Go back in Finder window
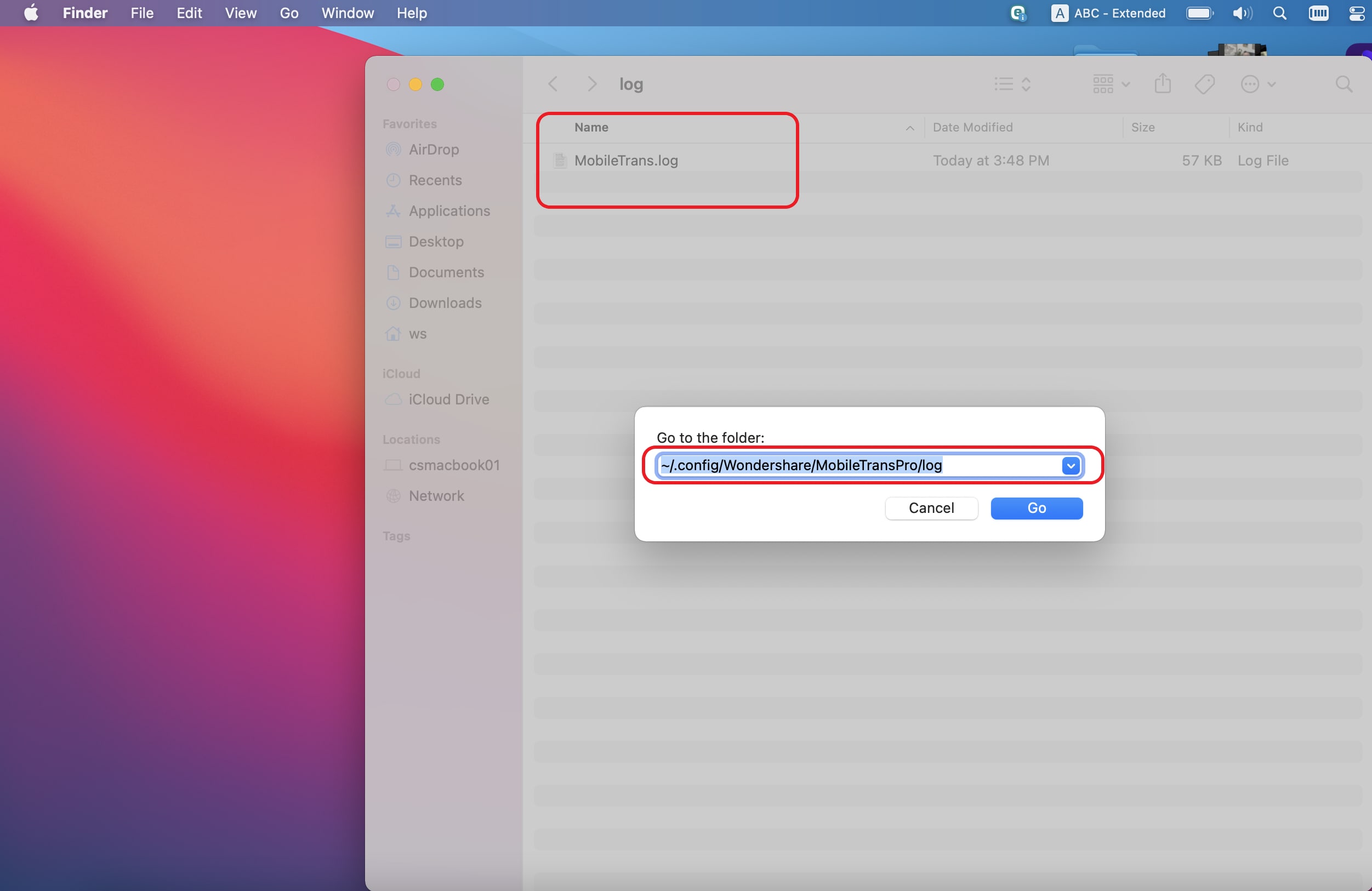The height and width of the screenshot is (891, 1372). tap(553, 84)
